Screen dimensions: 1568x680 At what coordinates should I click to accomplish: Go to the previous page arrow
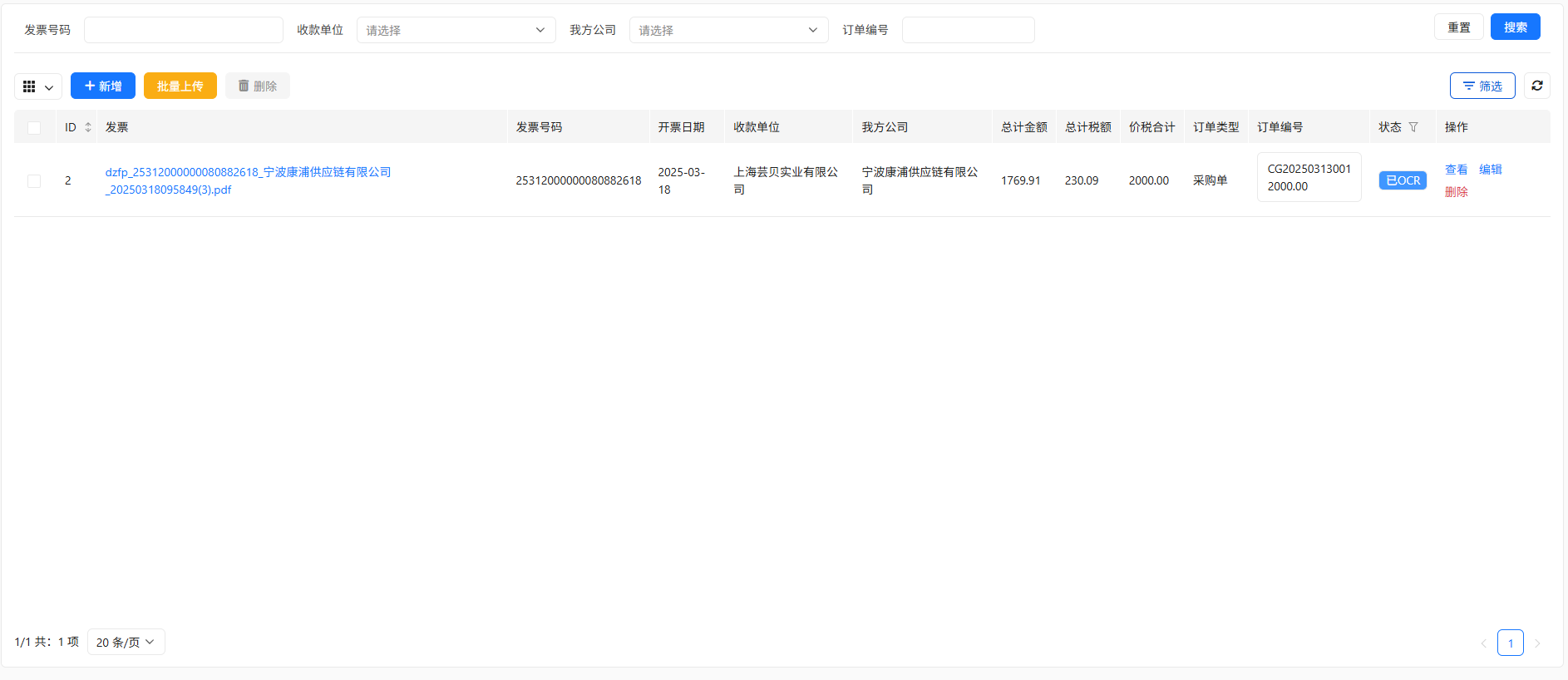pyautogui.click(x=1483, y=643)
